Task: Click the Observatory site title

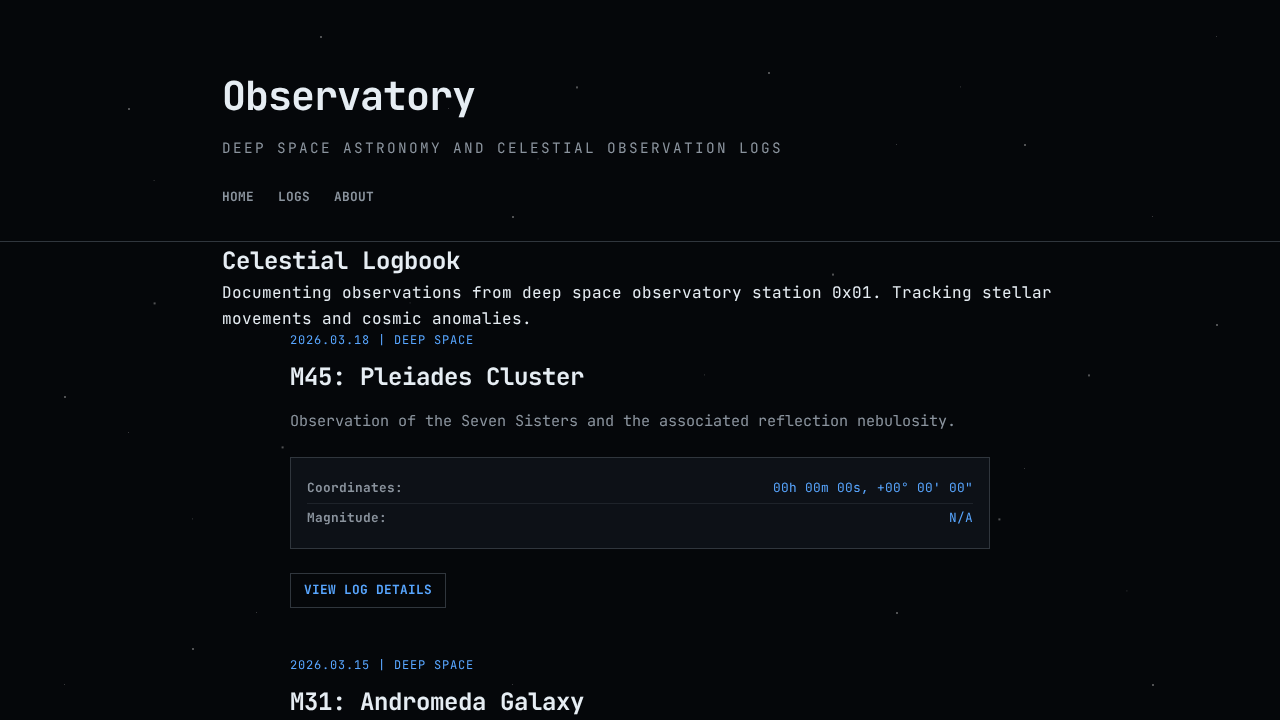Action: pyautogui.click(x=348, y=97)
